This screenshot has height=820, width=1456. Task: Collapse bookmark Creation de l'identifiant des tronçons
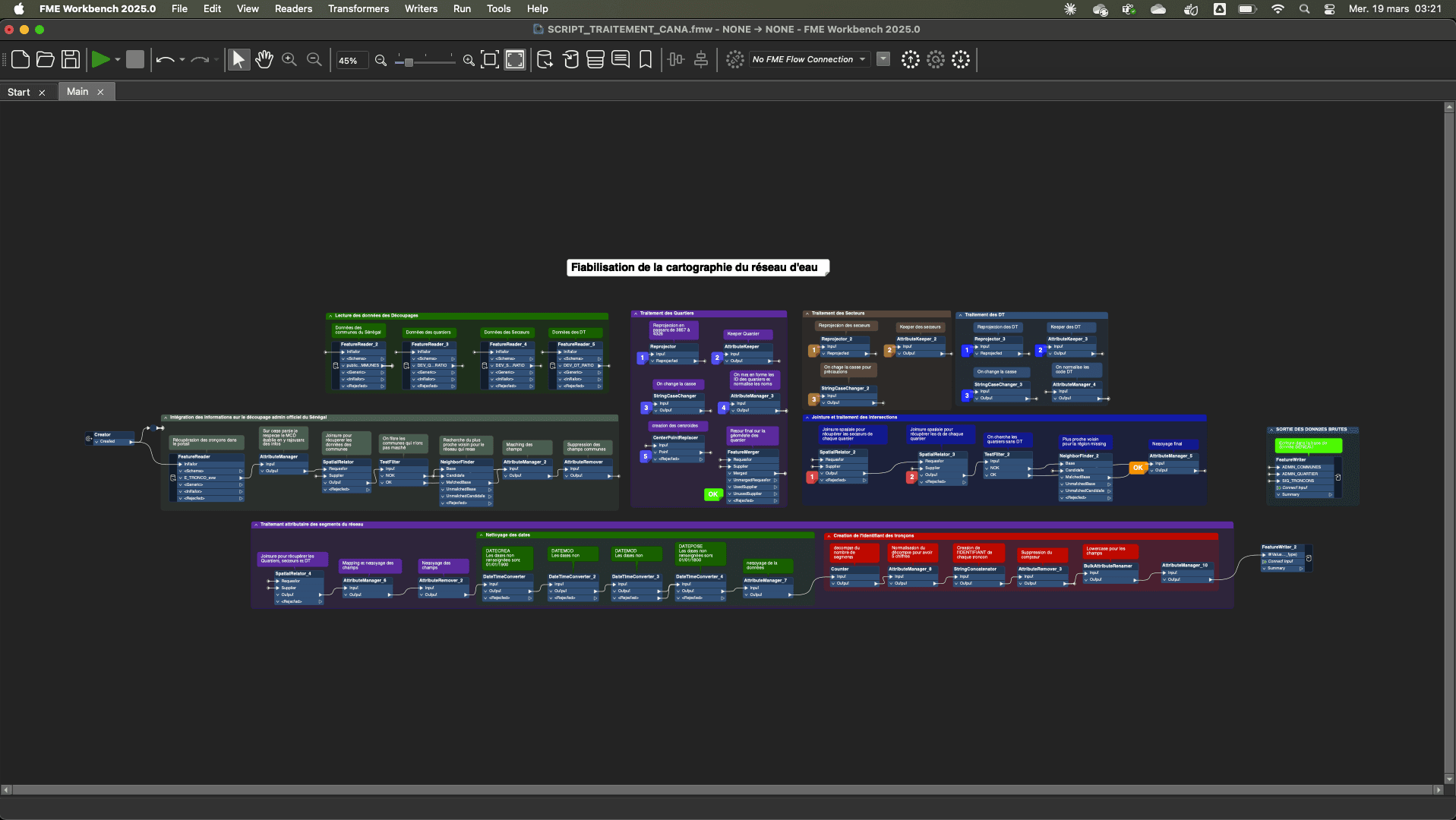coord(829,535)
